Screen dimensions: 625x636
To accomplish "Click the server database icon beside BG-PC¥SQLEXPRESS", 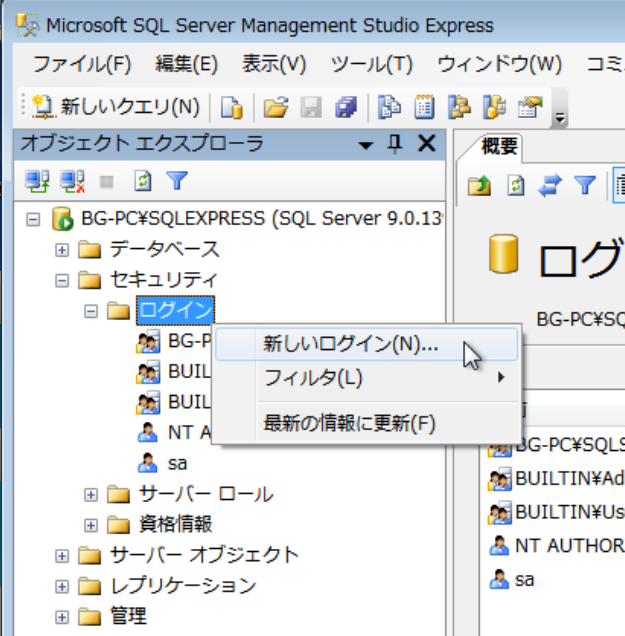I will (x=63, y=219).
